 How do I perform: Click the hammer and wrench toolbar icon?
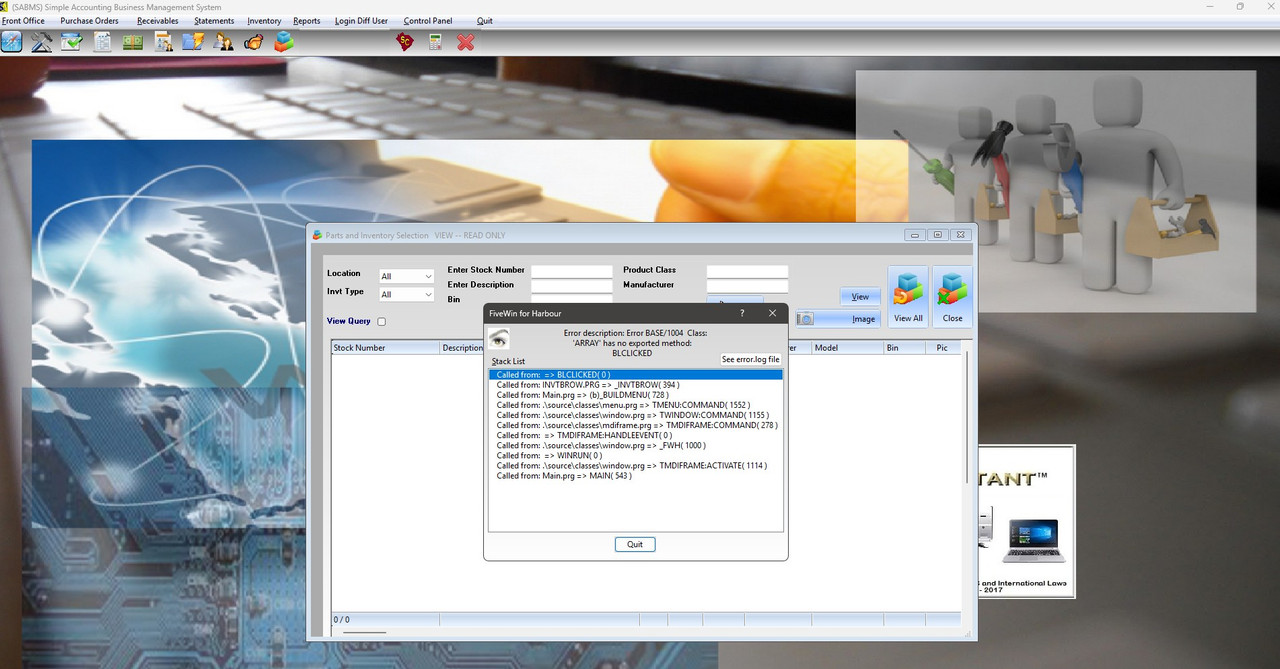pos(42,42)
